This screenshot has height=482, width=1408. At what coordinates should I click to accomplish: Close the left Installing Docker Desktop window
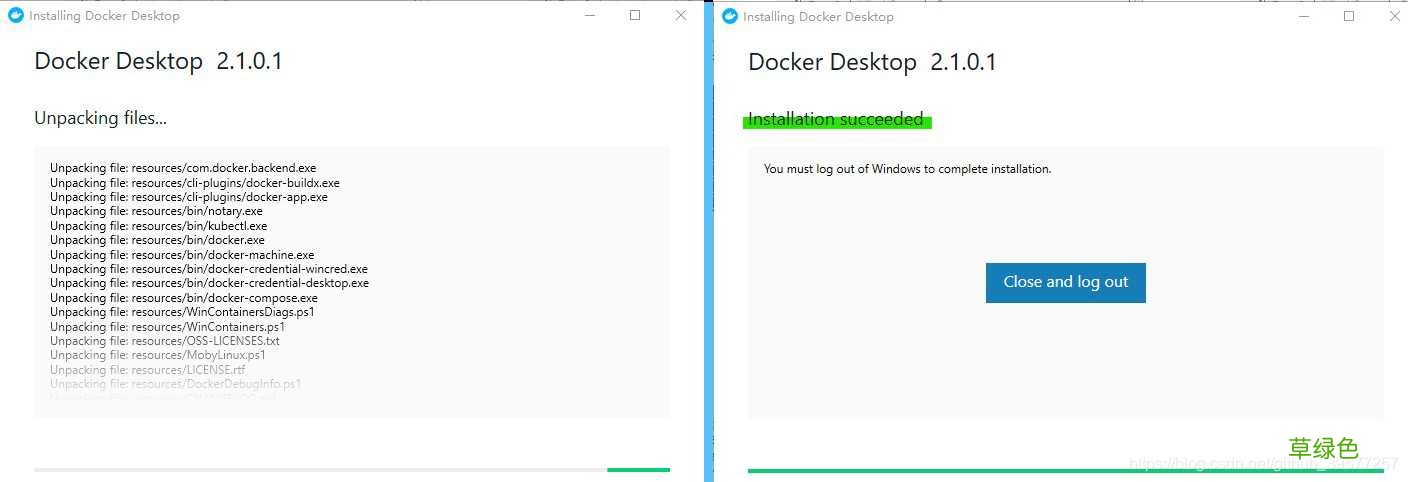[x=681, y=16]
